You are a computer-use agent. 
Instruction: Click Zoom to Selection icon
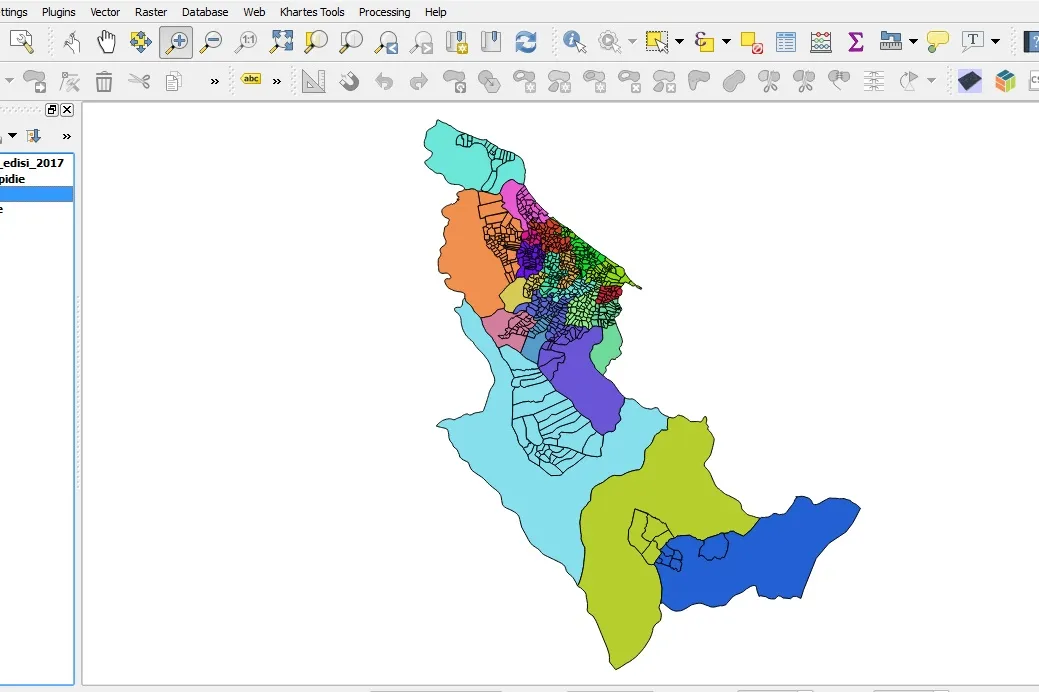tap(316, 42)
